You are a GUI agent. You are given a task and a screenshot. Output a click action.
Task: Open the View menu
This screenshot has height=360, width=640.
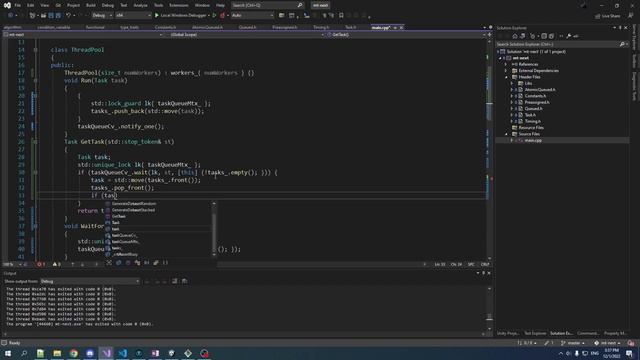tap(44, 5)
